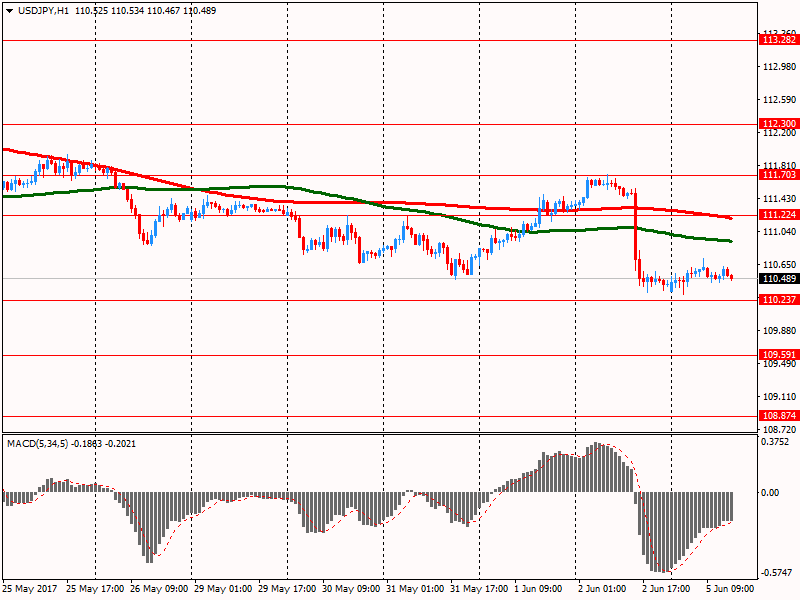Click the 31 May 01:00 time label
Viewport: 800px width, 600px height.
(x=415, y=589)
